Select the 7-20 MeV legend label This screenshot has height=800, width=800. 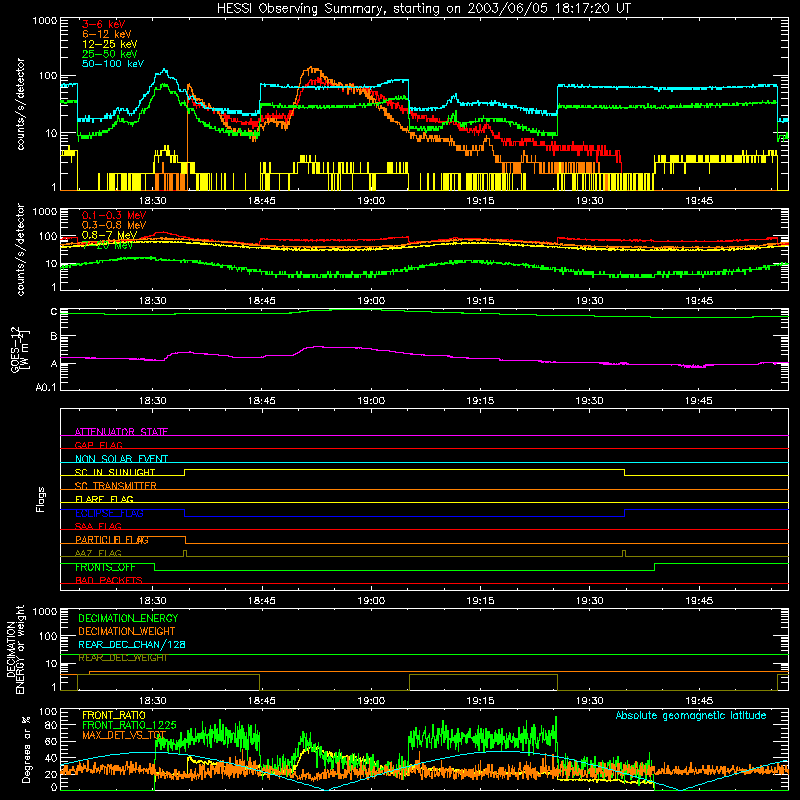coord(108,245)
